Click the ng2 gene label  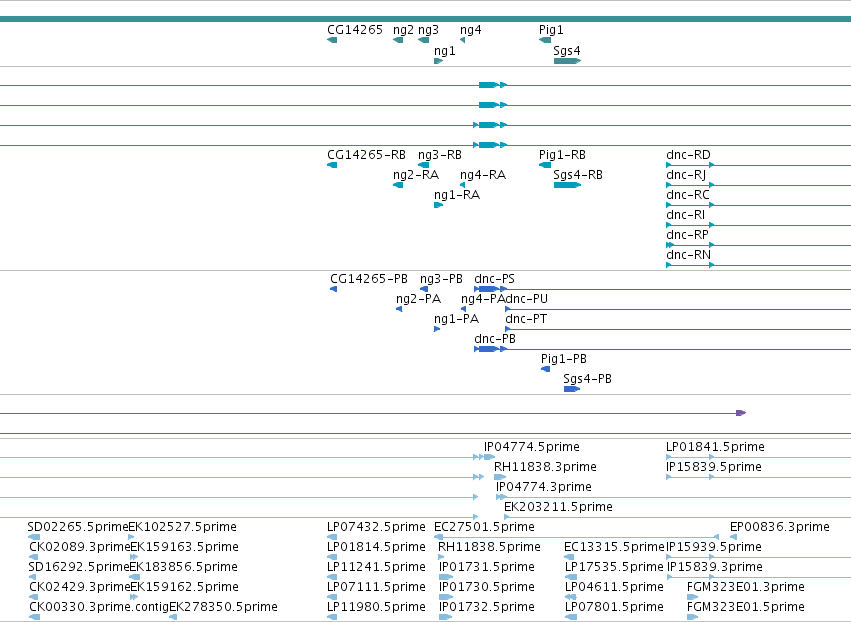[x=403, y=30]
